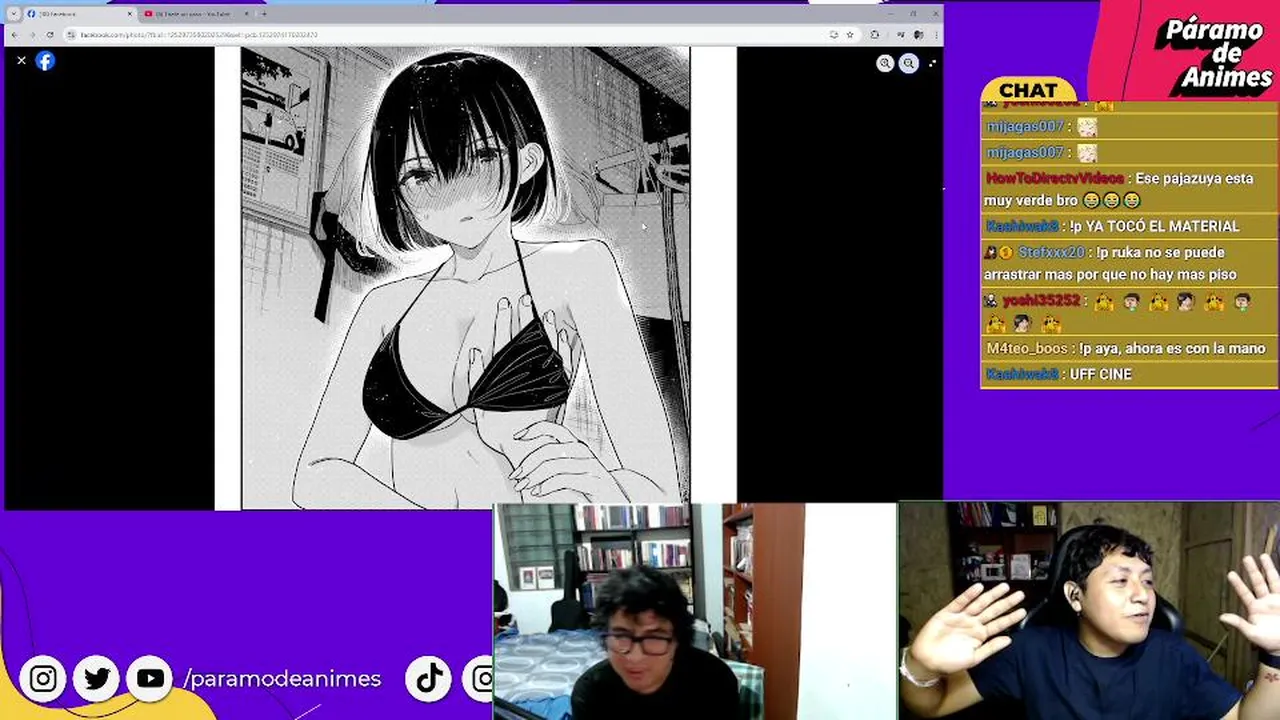This screenshot has height=720, width=1280.
Task: Click 'YA TOCÓ EL MATERIAL' chat message
Action: [1161, 226]
